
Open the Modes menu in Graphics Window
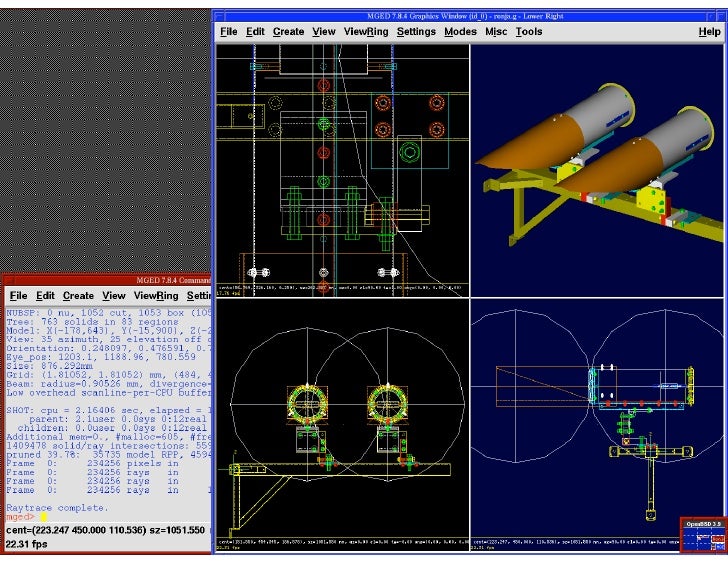pyautogui.click(x=460, y=32)
